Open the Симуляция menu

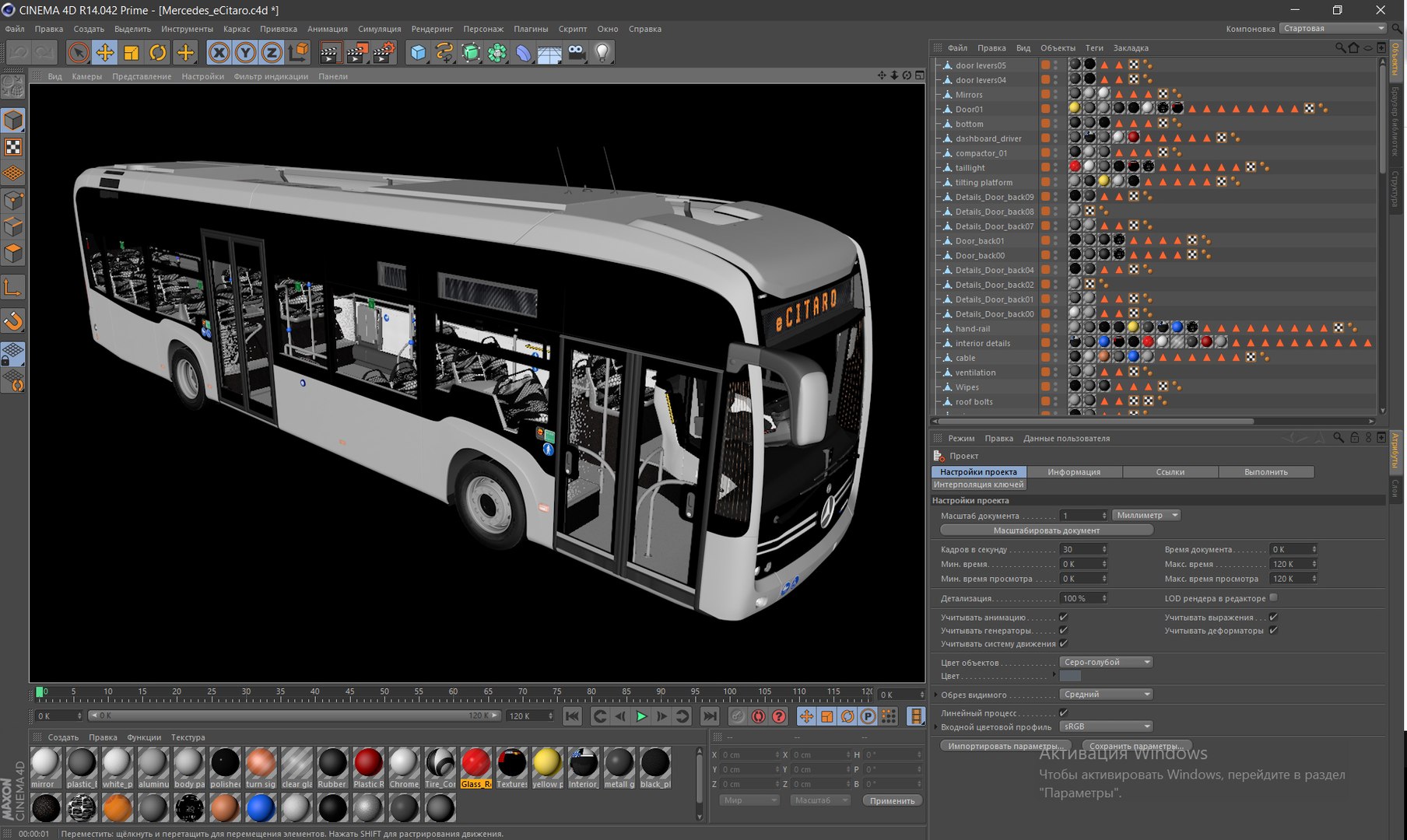[x=380, y=29]
